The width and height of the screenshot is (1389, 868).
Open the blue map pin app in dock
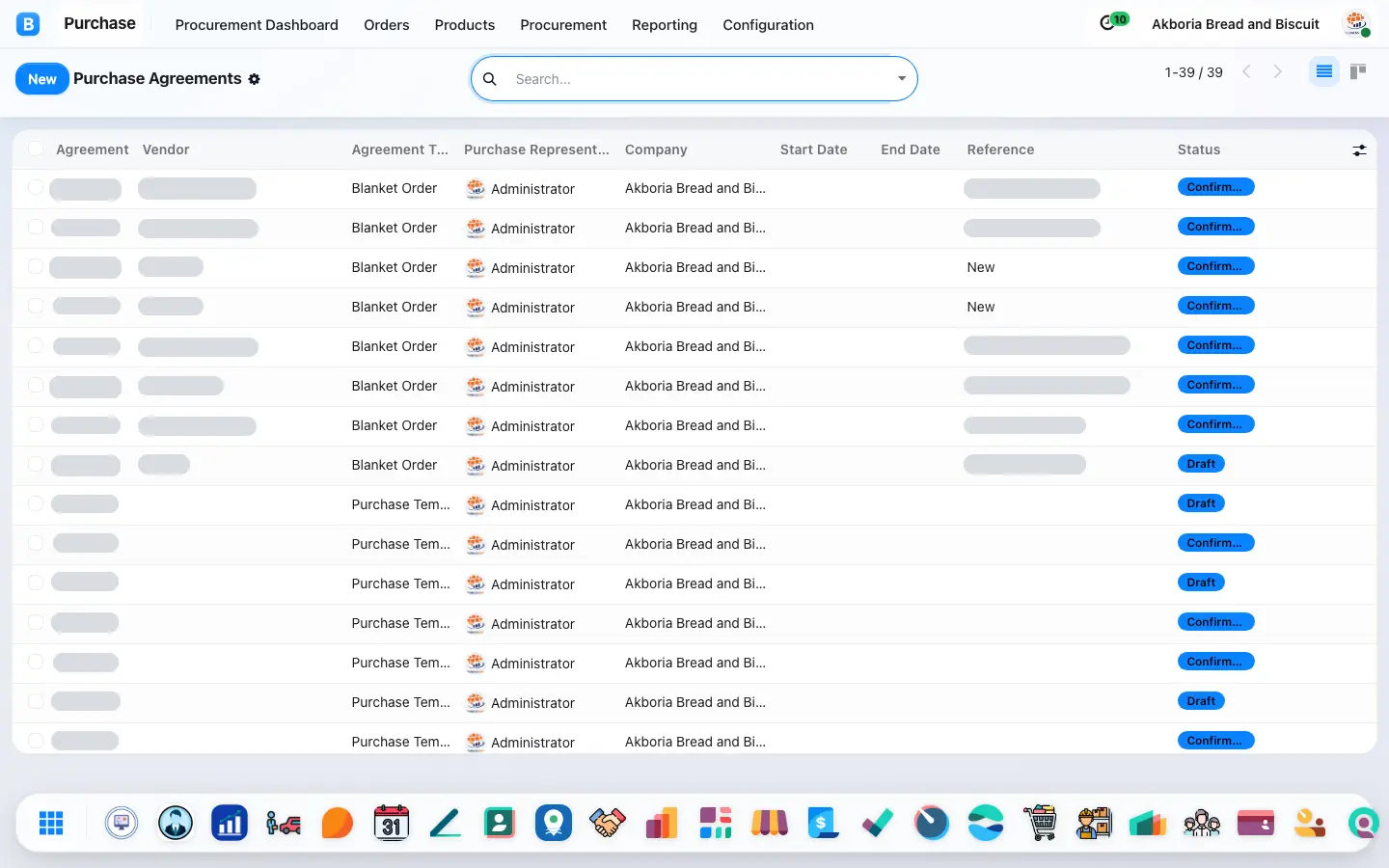[x=554, y=823]
